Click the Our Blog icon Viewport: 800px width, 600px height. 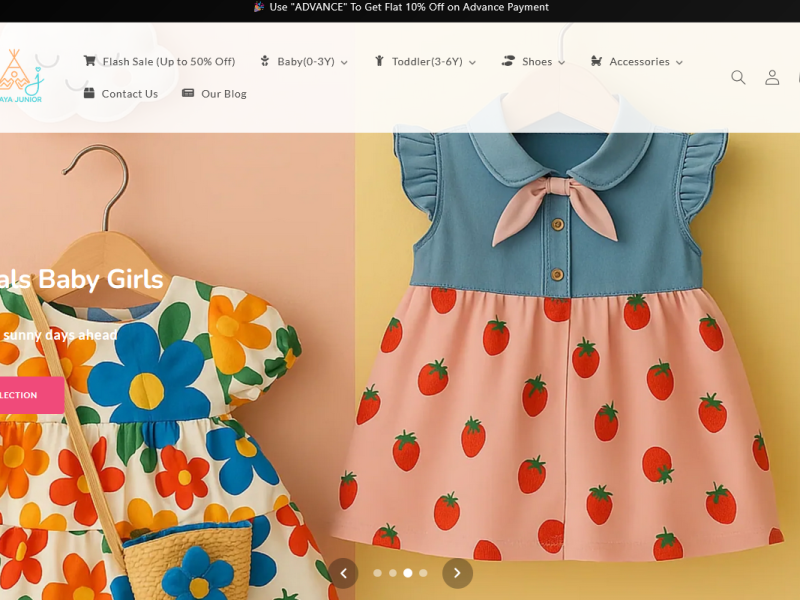coord(188,93)
